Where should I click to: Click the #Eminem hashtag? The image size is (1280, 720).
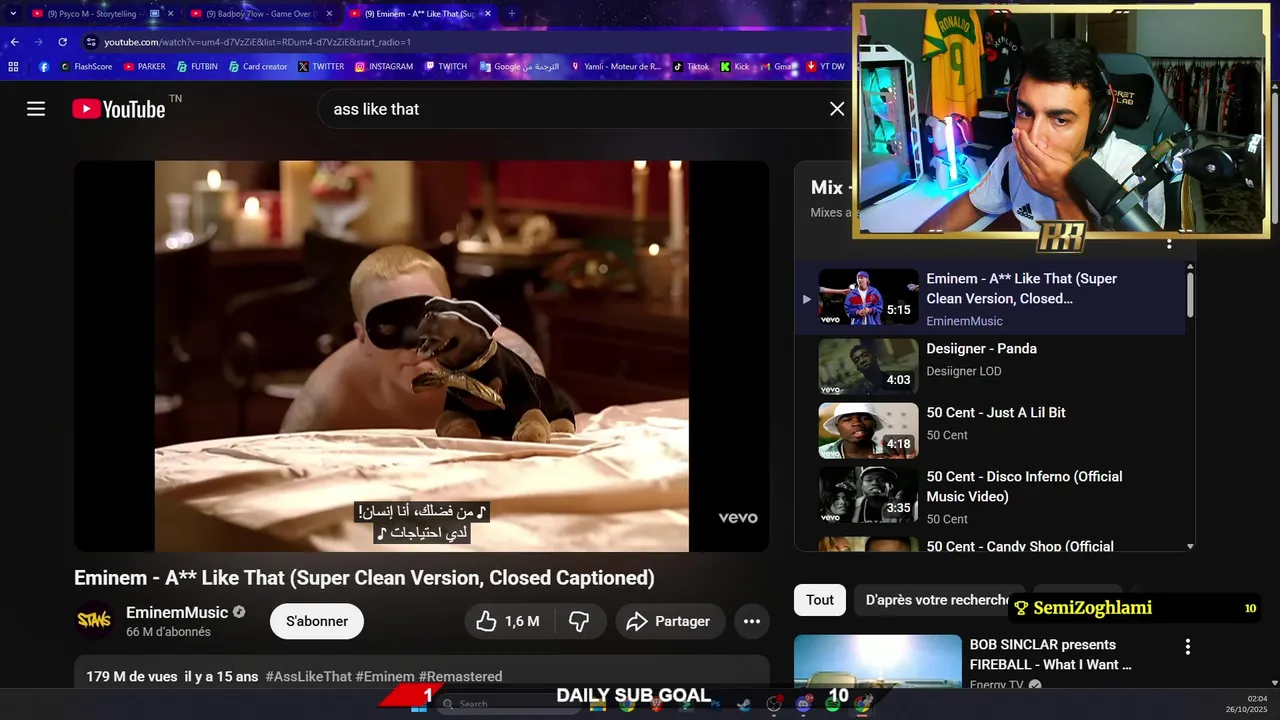tap(385, 677)
